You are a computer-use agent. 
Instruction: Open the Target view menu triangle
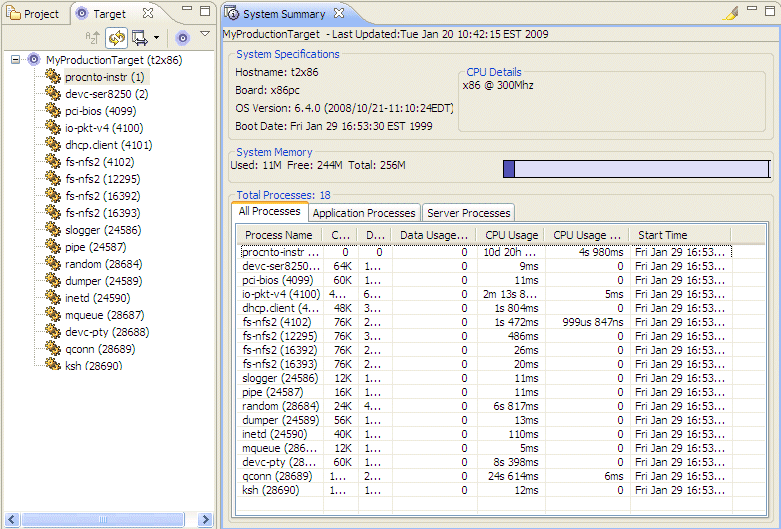tap(204, 35)
